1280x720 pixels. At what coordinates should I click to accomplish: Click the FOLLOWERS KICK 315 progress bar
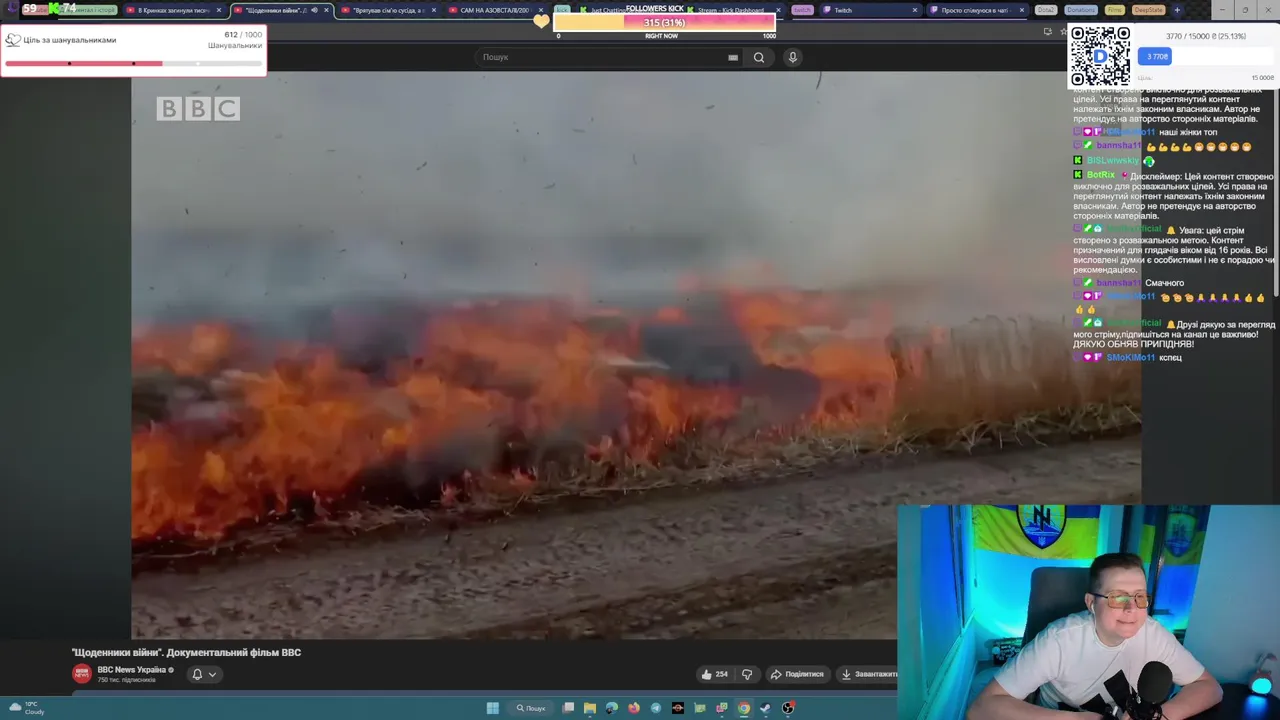point(665,22)
